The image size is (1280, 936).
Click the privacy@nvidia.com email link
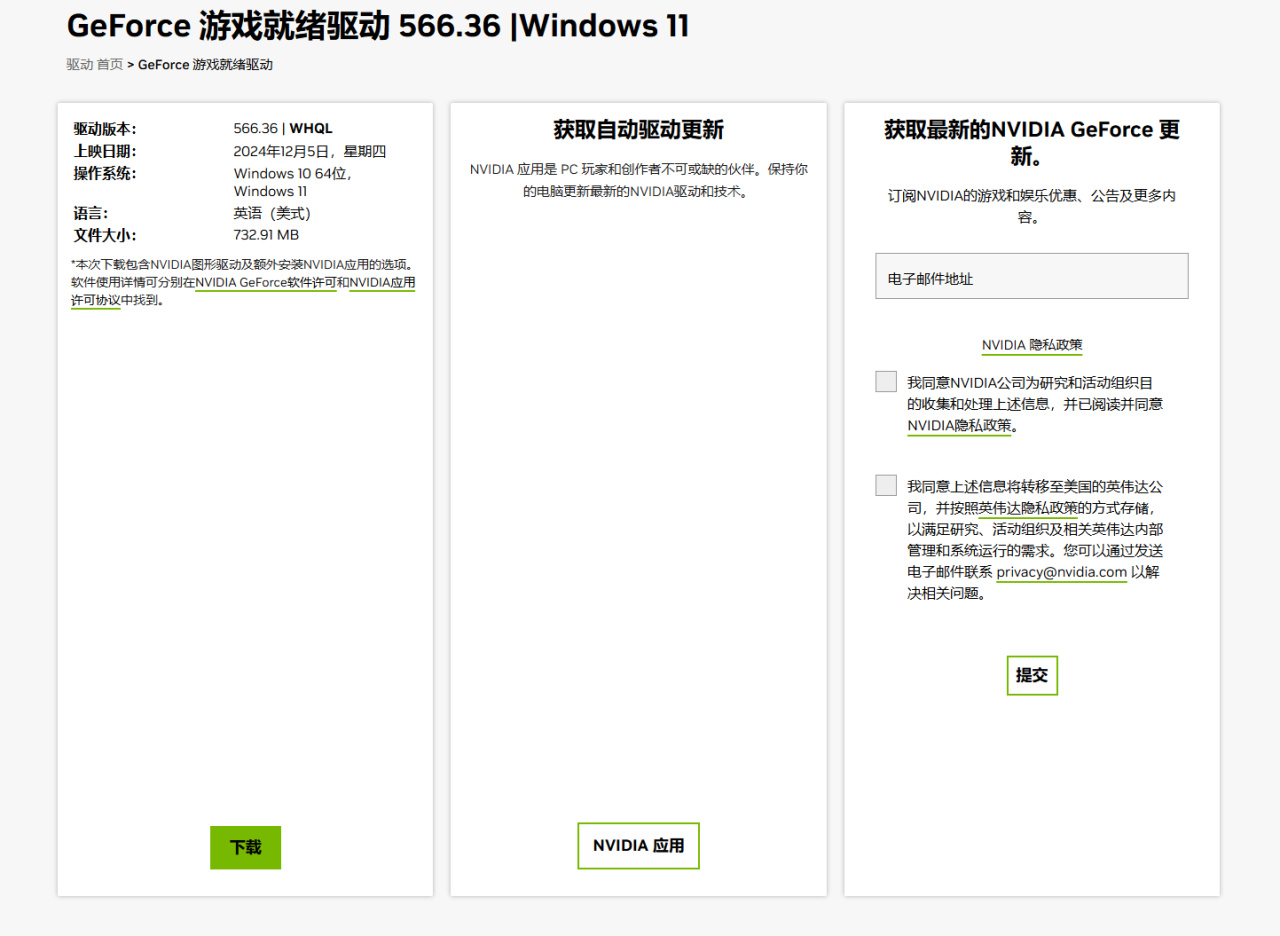coord(1062,572)
